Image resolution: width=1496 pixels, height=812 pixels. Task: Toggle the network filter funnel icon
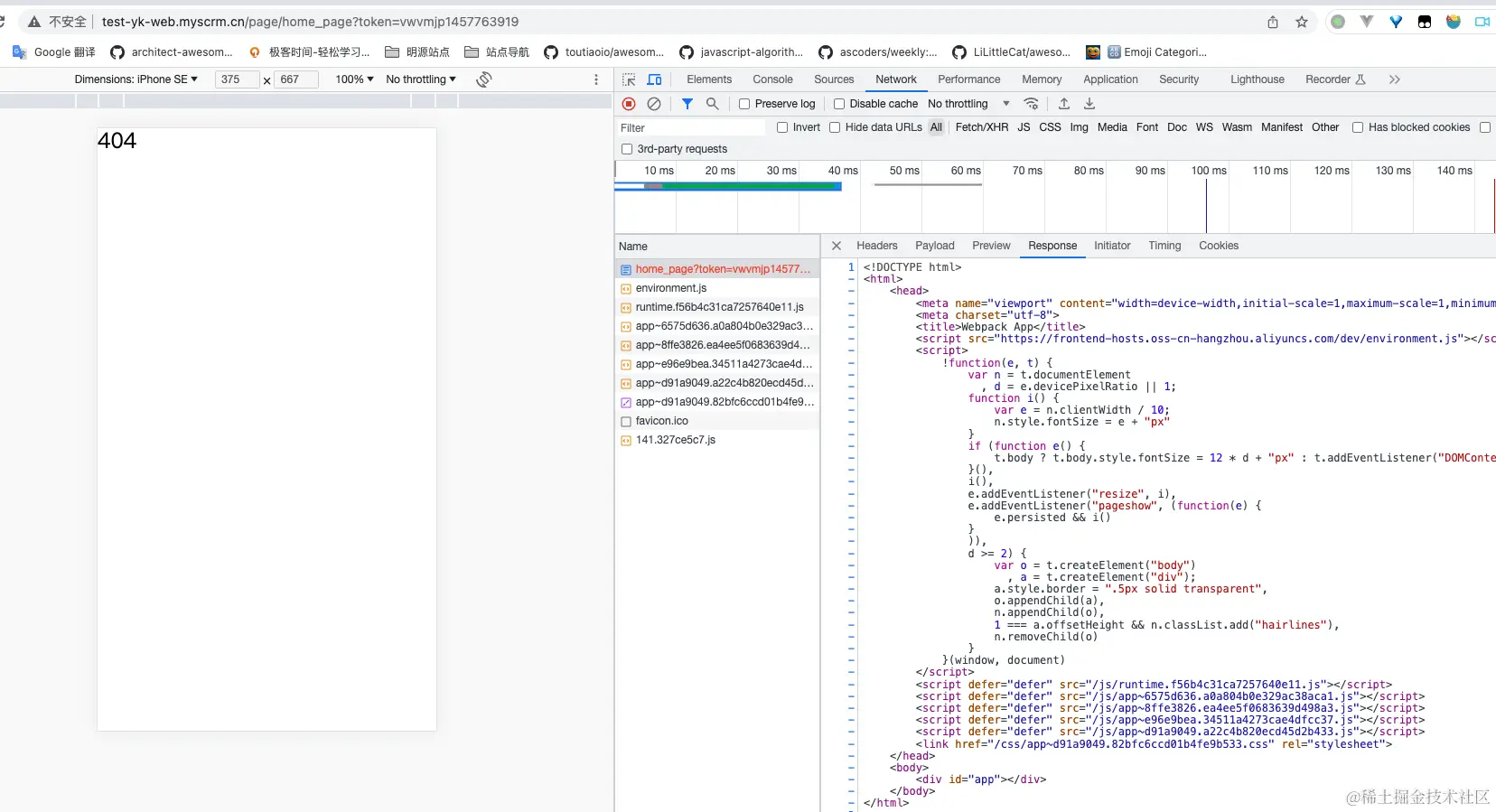[x=687, y=104]
